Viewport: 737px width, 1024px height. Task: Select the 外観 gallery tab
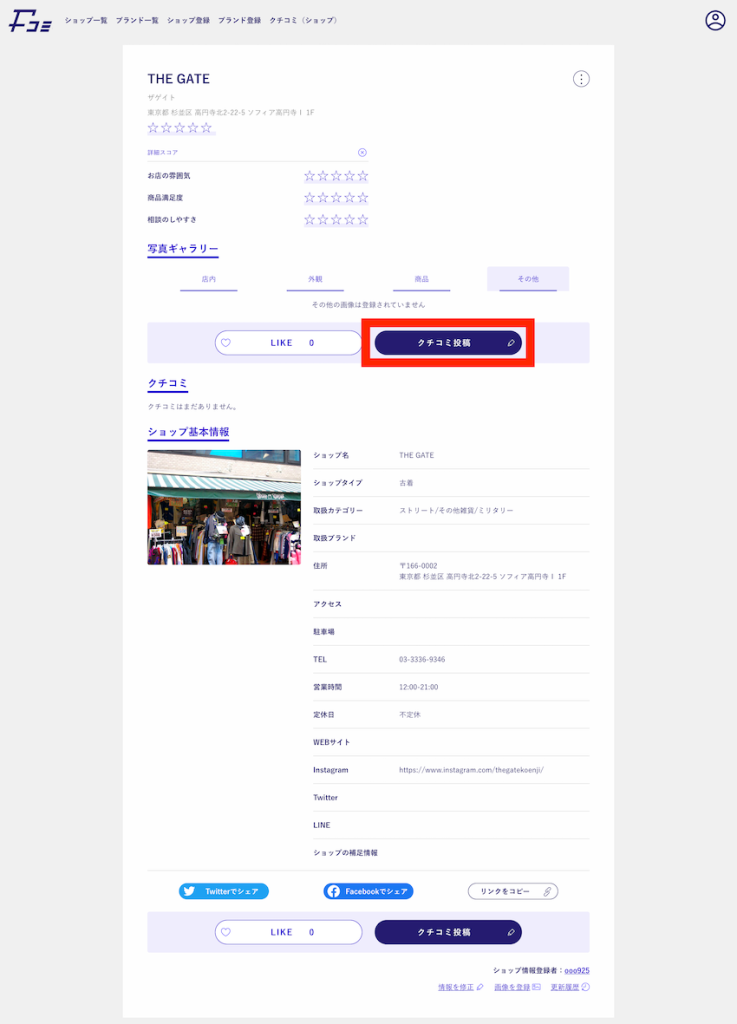click(x=317, y=280)
